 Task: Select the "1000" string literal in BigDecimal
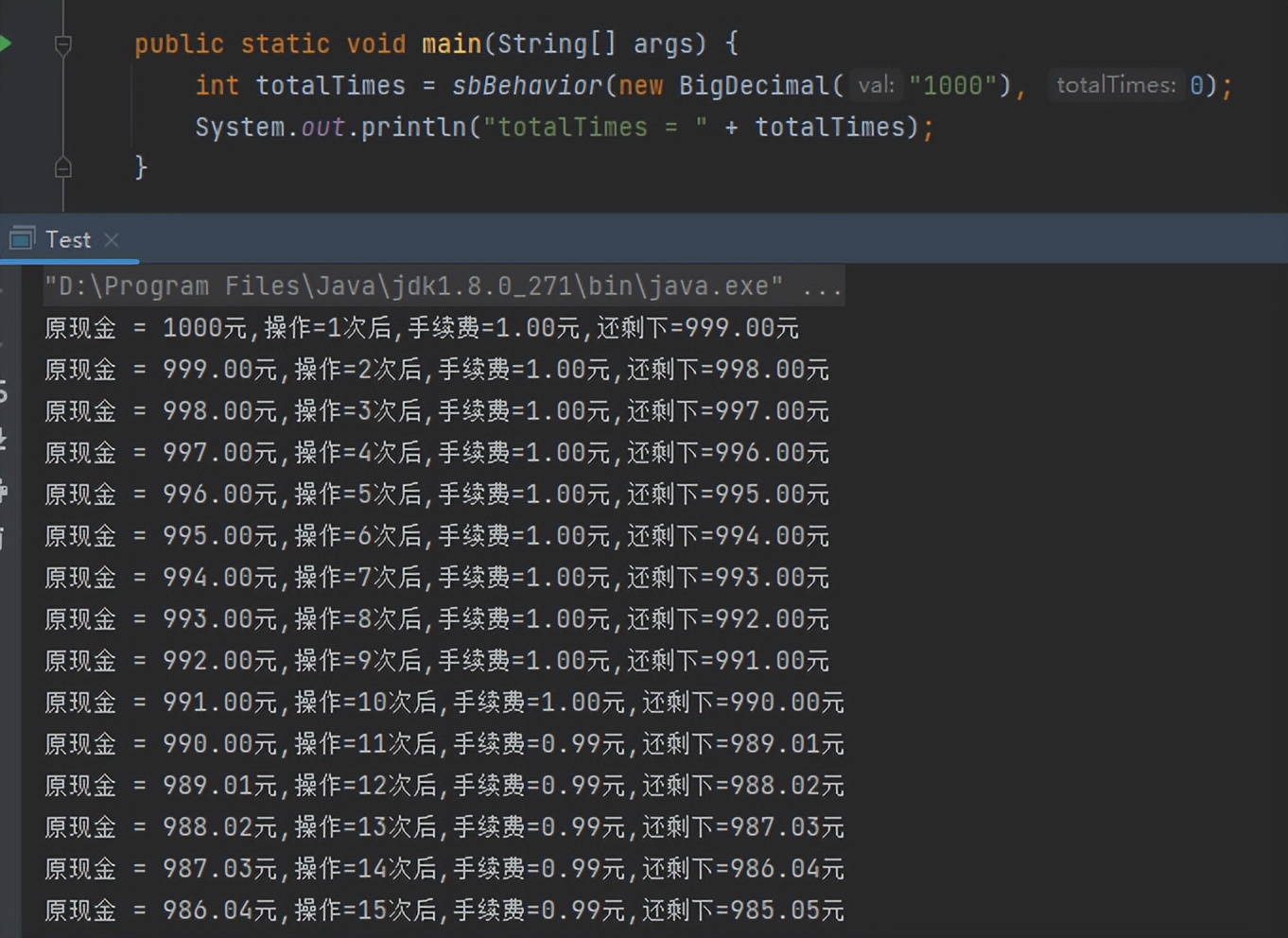point(955,85)
